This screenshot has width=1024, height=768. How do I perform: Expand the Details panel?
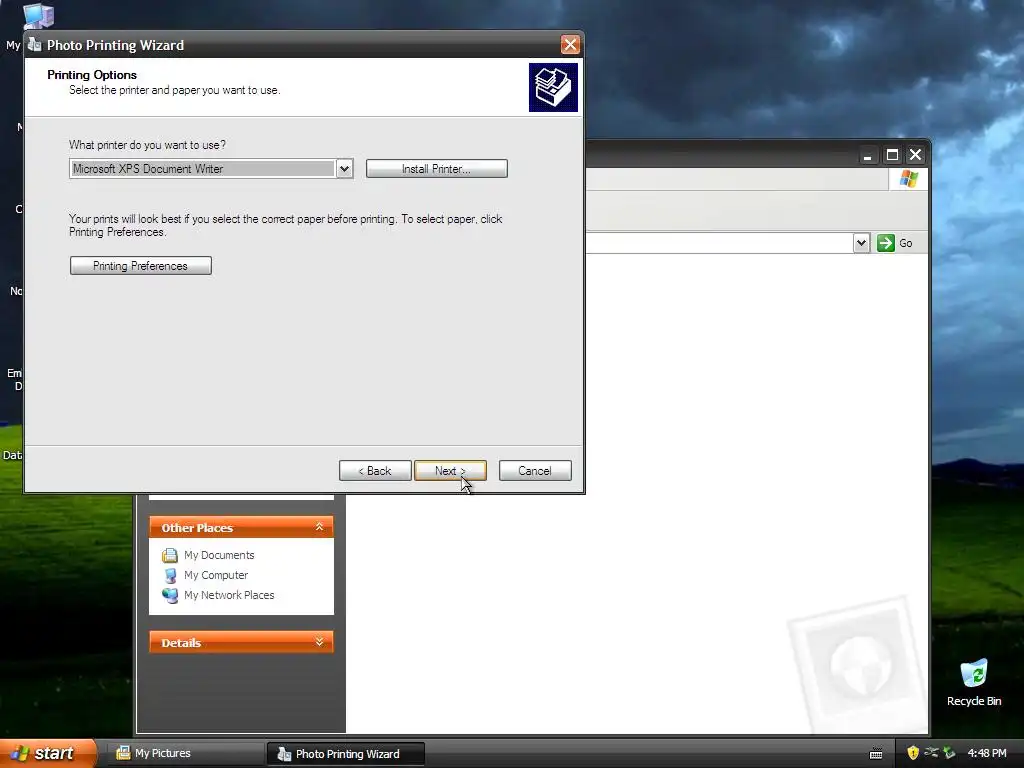pyautogui.click(x=319, y=642)
